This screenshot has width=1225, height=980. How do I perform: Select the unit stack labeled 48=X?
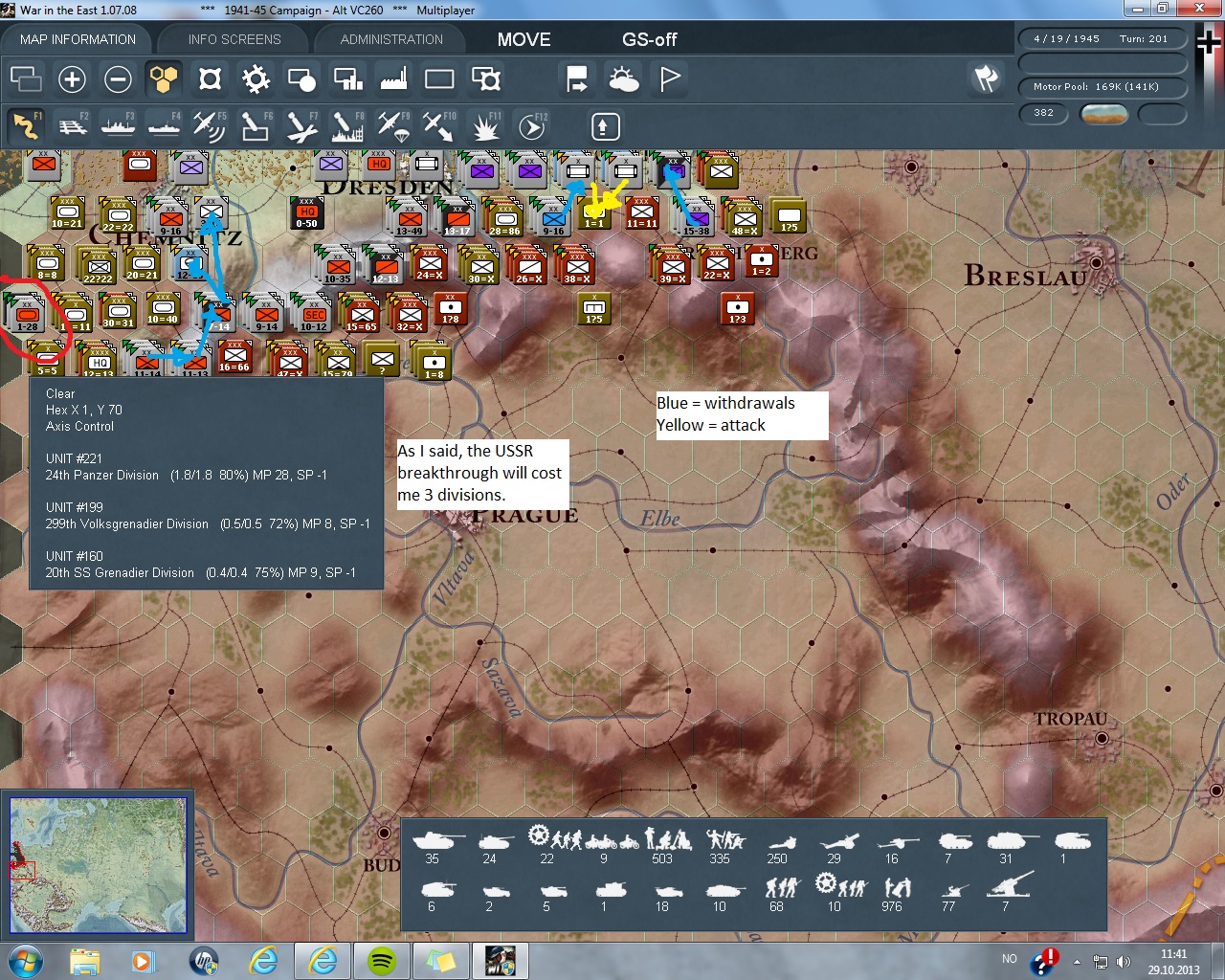(744, 217)
